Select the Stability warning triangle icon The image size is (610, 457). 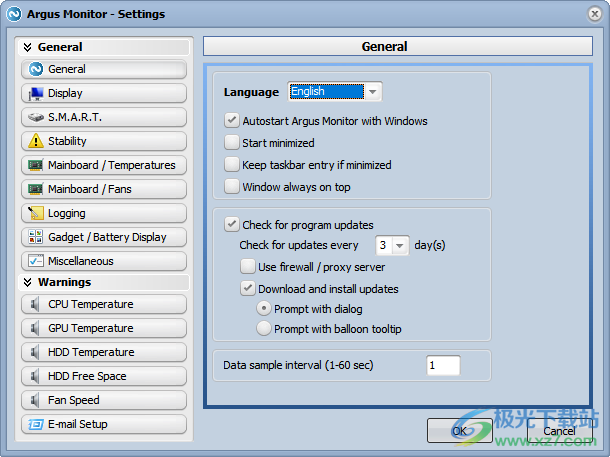(35, 141)
